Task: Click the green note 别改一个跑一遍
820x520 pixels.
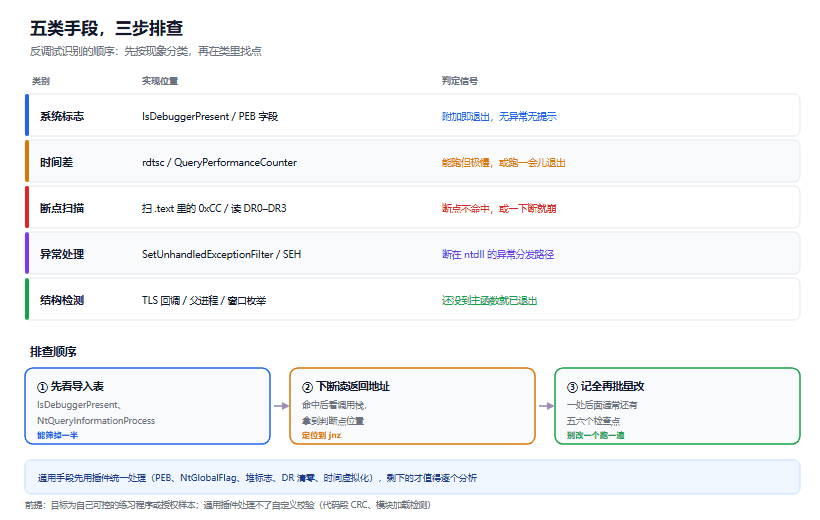Action: [596, 435]
